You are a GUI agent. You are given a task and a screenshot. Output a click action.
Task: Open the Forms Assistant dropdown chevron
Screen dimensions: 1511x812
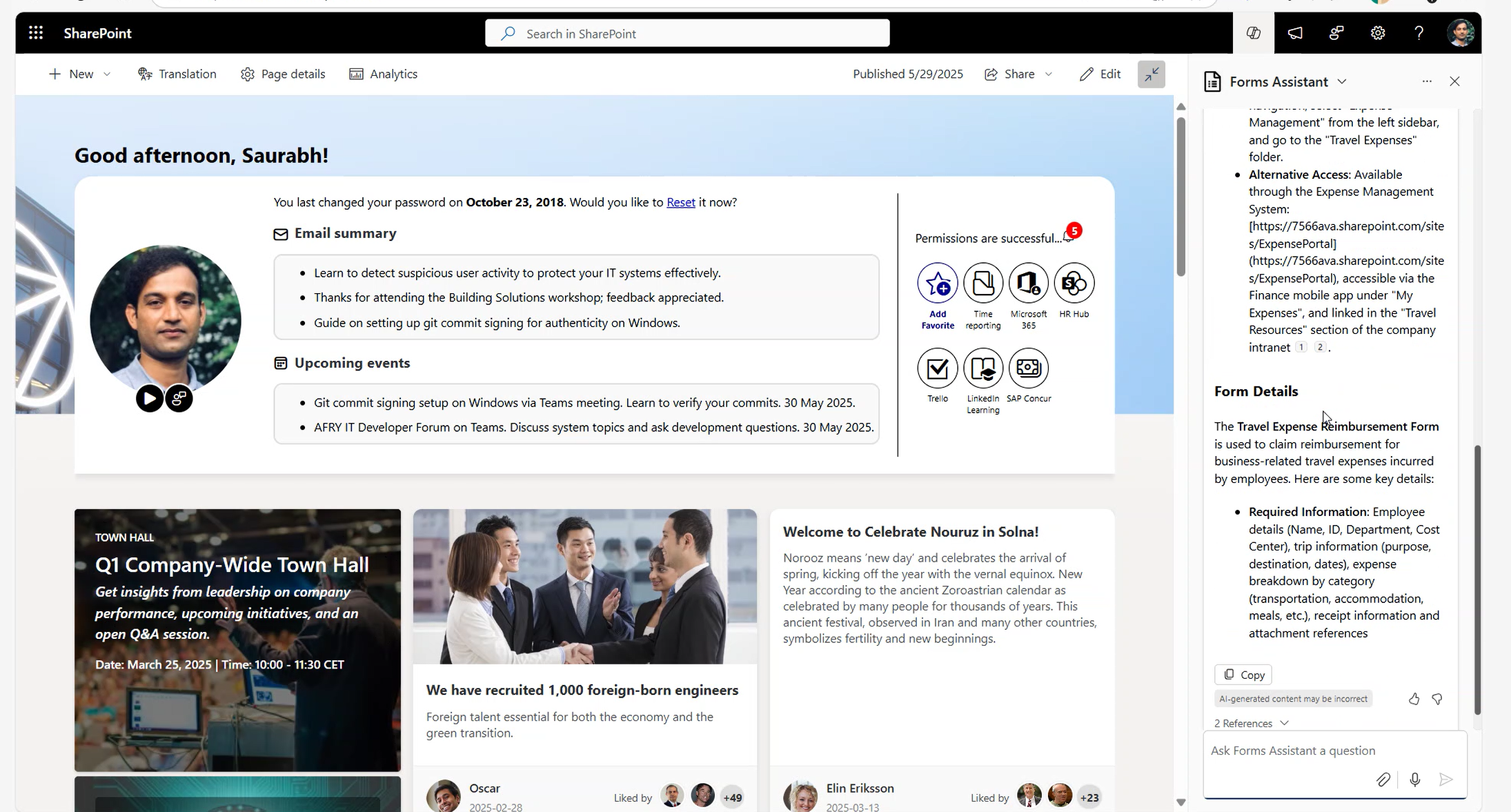tap(1341, 81)
